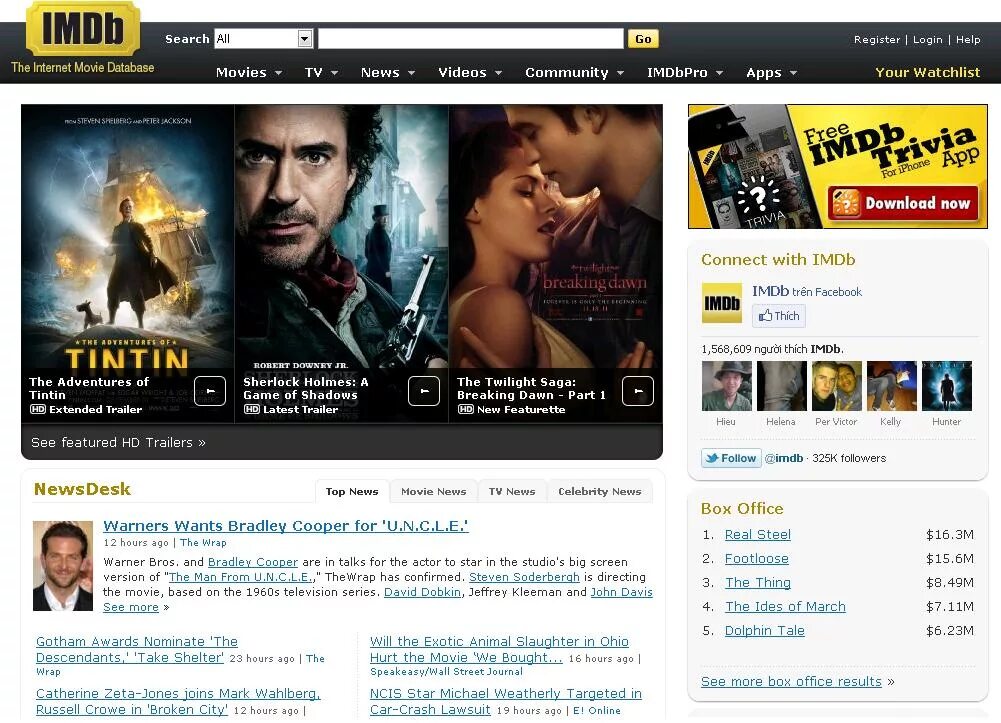Go to Your Watchlist
This screenshot has width=1001, height=723.
(x=928, y=73)
